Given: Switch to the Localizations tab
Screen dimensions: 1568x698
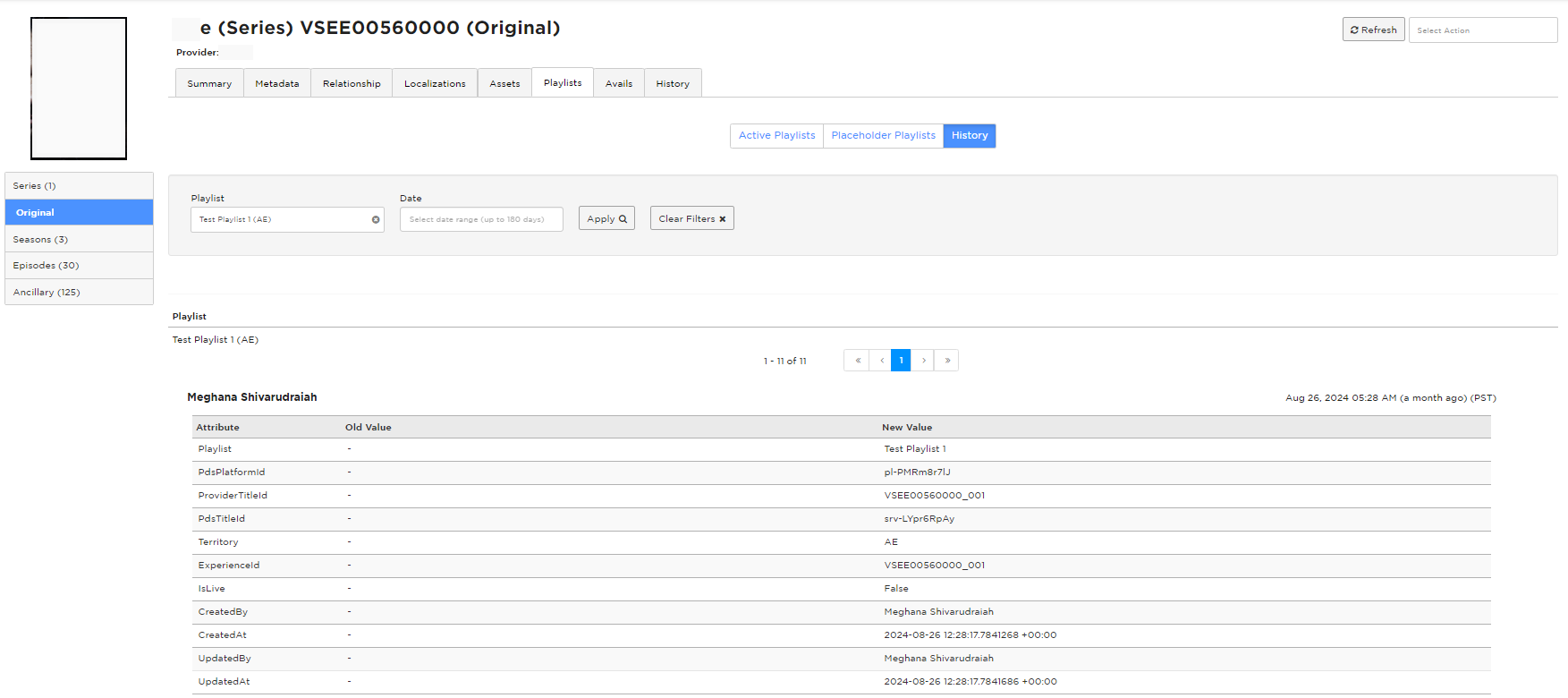Looking at the screenshot, I should (435, 83).
